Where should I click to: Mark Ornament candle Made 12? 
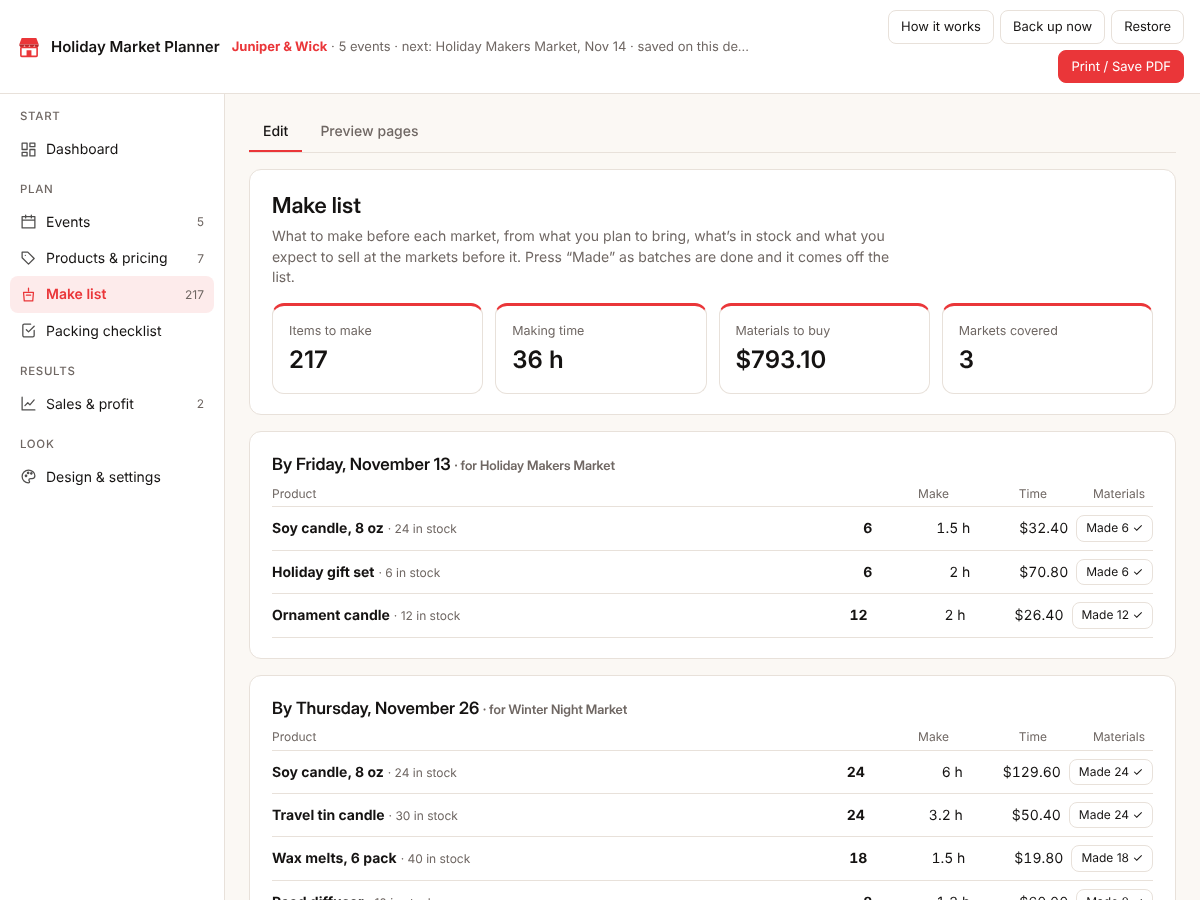point(1112,615)
